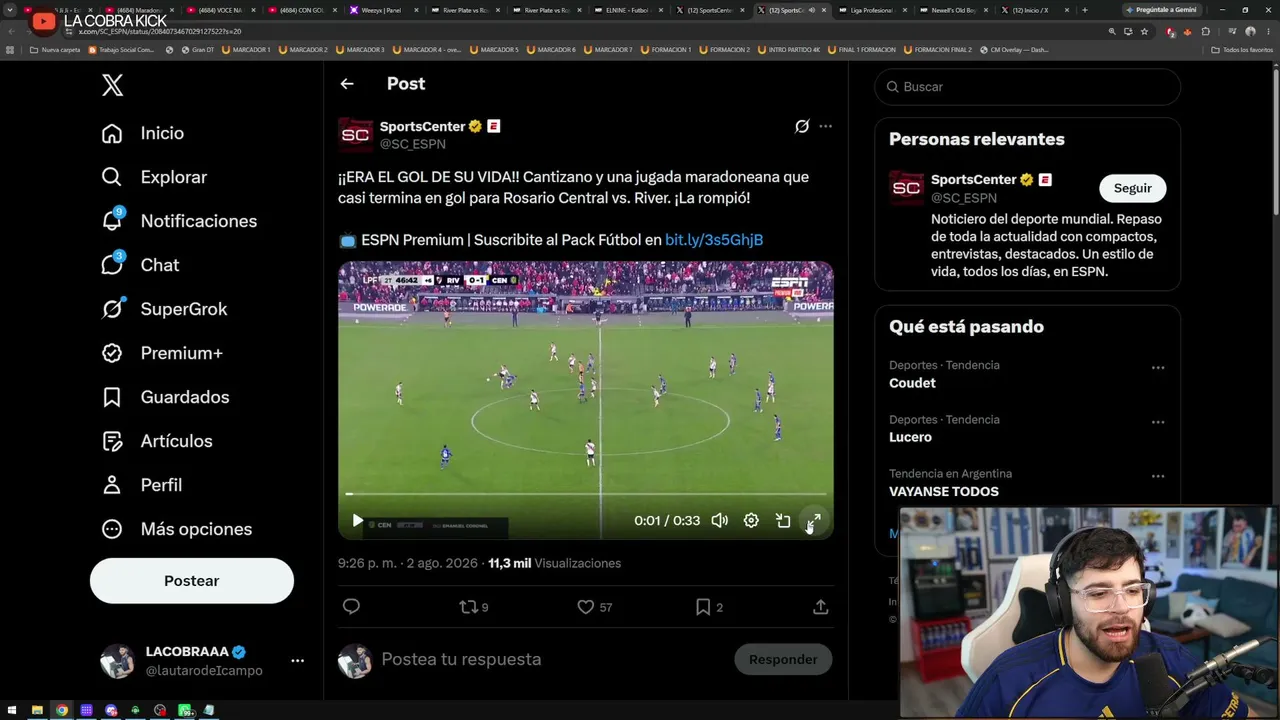Image resolution: width=1280 pixels, height=720 pixels.
Task: Click the Pregúntale a Gemini button
Action: coord(1161,10)
